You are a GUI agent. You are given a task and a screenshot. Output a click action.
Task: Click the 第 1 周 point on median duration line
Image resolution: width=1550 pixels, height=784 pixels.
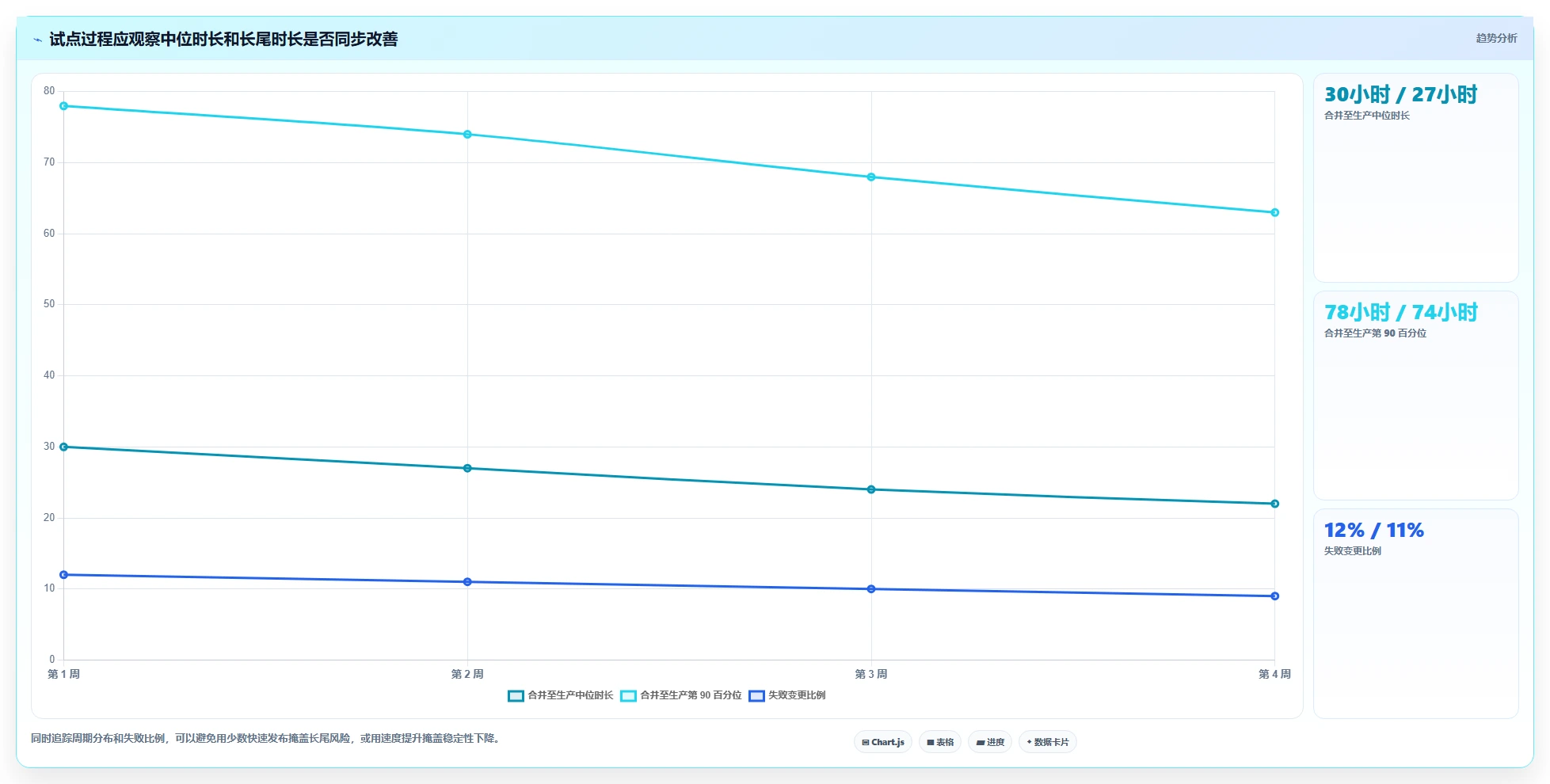pyautogui.click(x=63, y=447)
